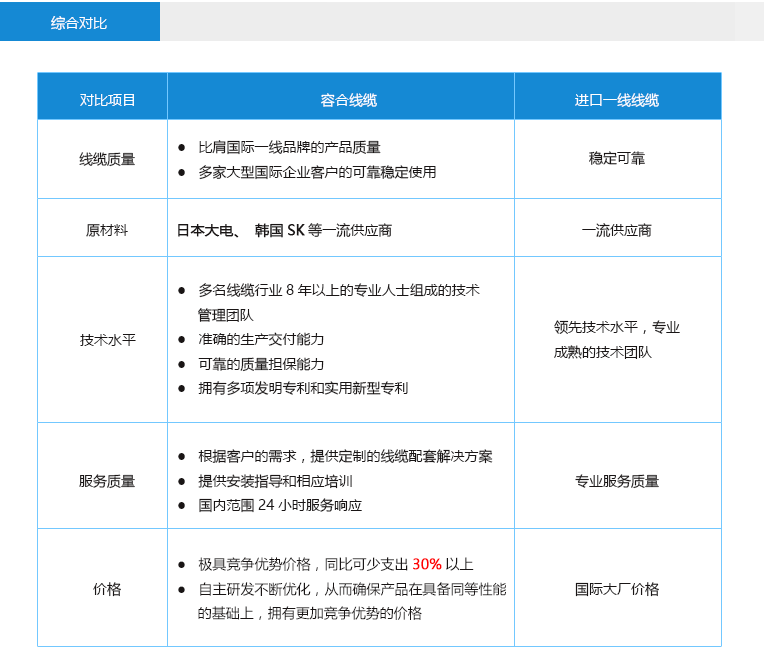The image size is (764, 667).
Task: Click the 一流供应商 cell in import column
Action: 616,230
